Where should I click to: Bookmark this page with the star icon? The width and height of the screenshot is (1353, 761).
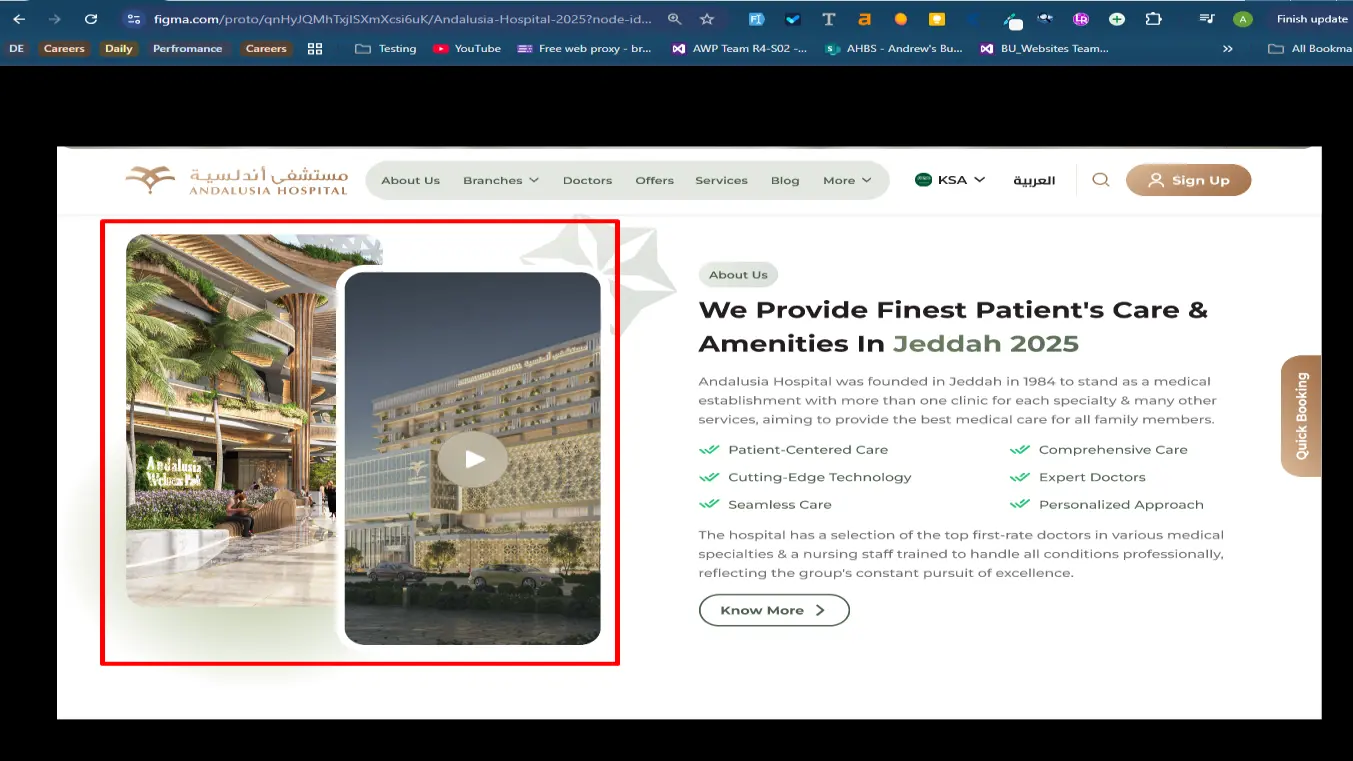707,19
